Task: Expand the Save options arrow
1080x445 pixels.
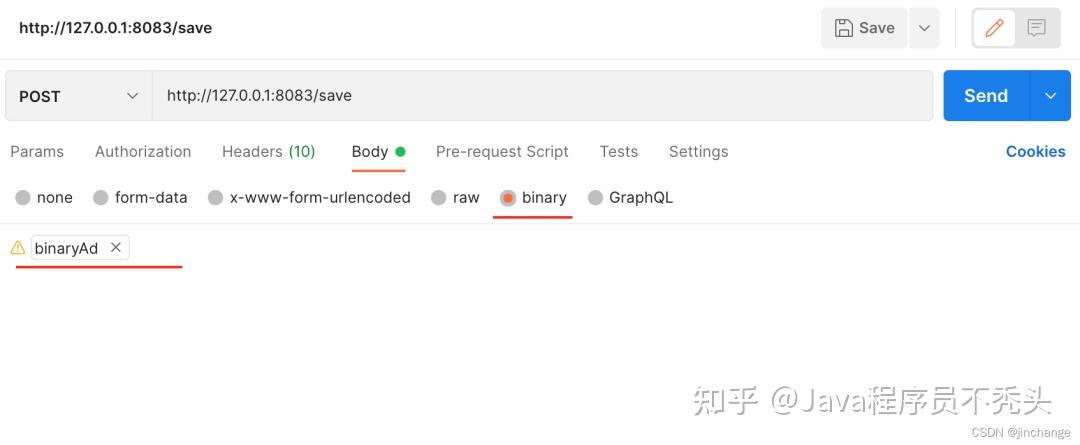Action: (x=924, y=28)
